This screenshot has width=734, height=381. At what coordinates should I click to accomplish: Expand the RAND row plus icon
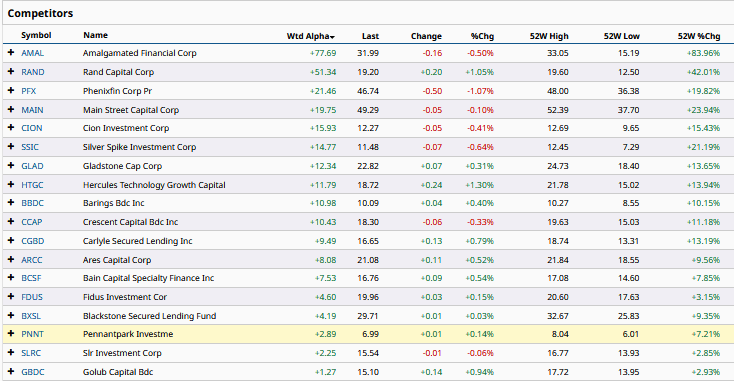(11, 72)
